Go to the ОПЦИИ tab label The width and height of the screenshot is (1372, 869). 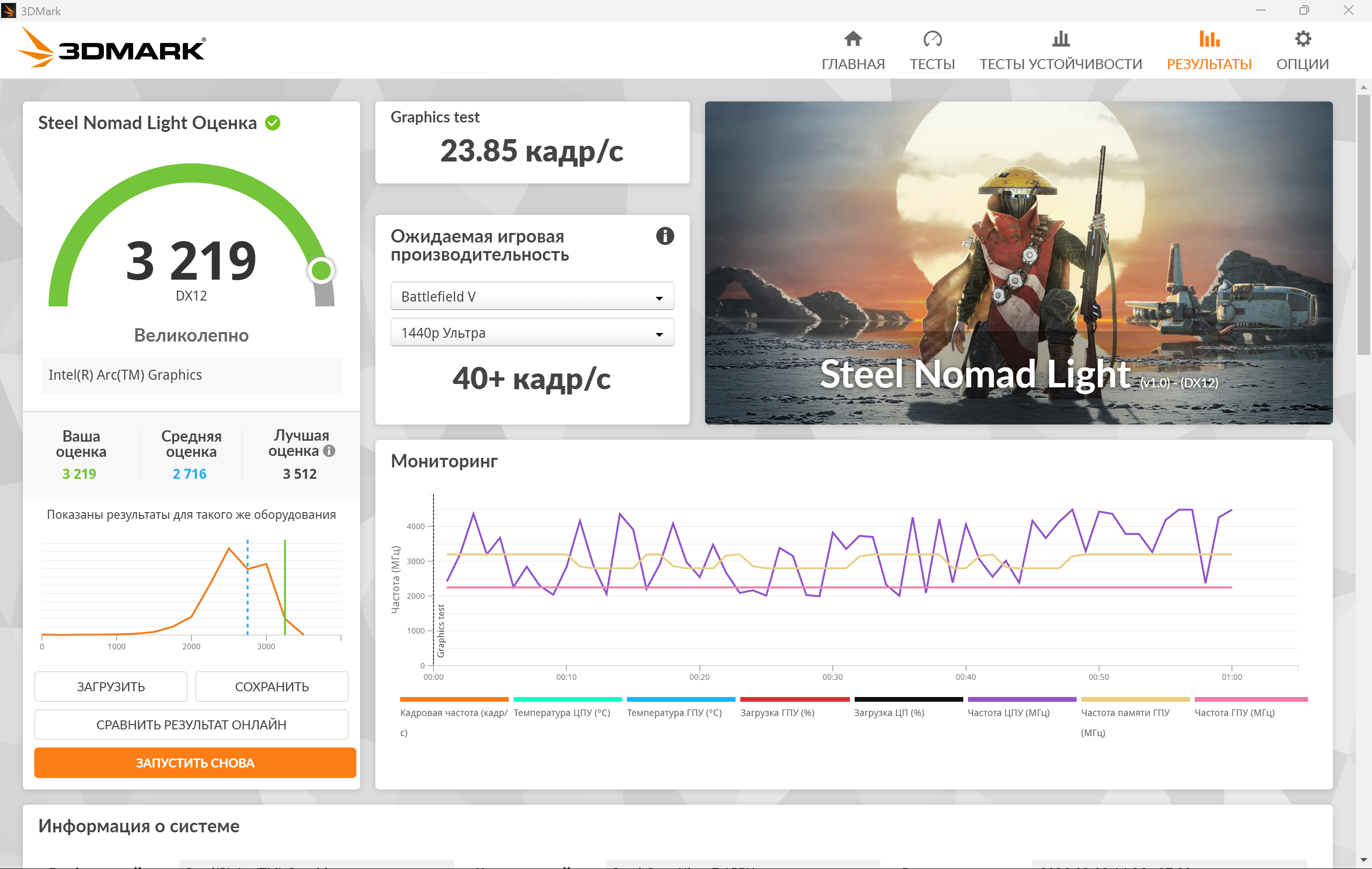pyautogui.click(x=1302, y=64)
